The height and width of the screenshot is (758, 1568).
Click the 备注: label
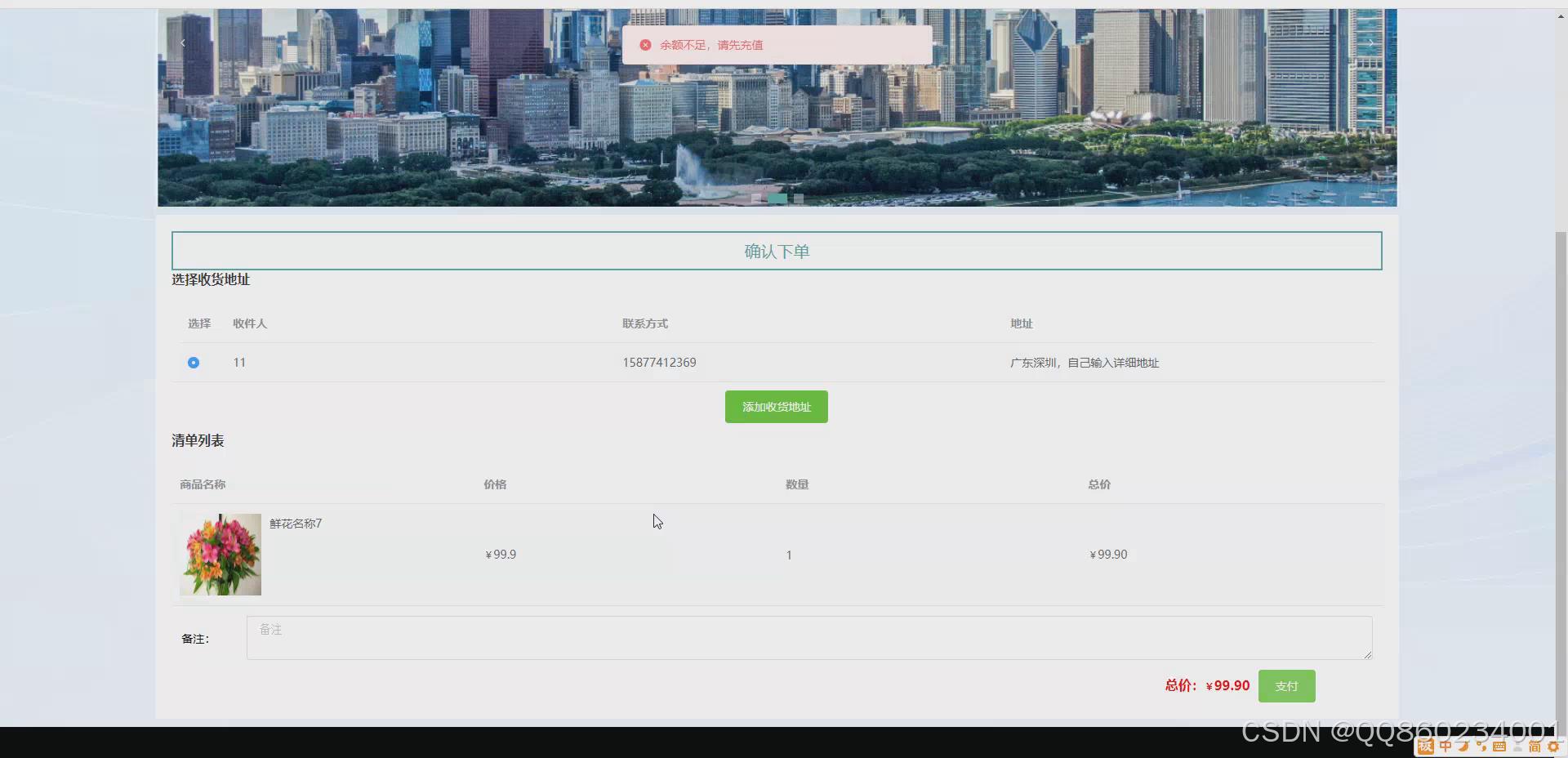(195, 639)
